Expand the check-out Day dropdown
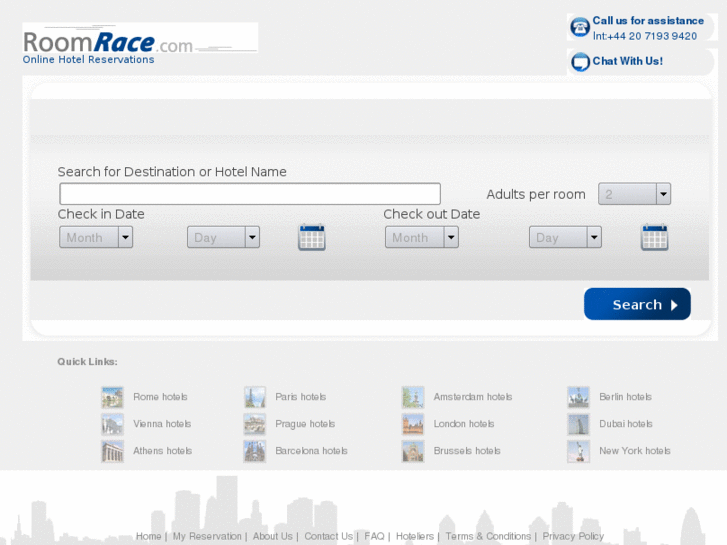Viewport: 727px width, 545px height. coord(565,237)
